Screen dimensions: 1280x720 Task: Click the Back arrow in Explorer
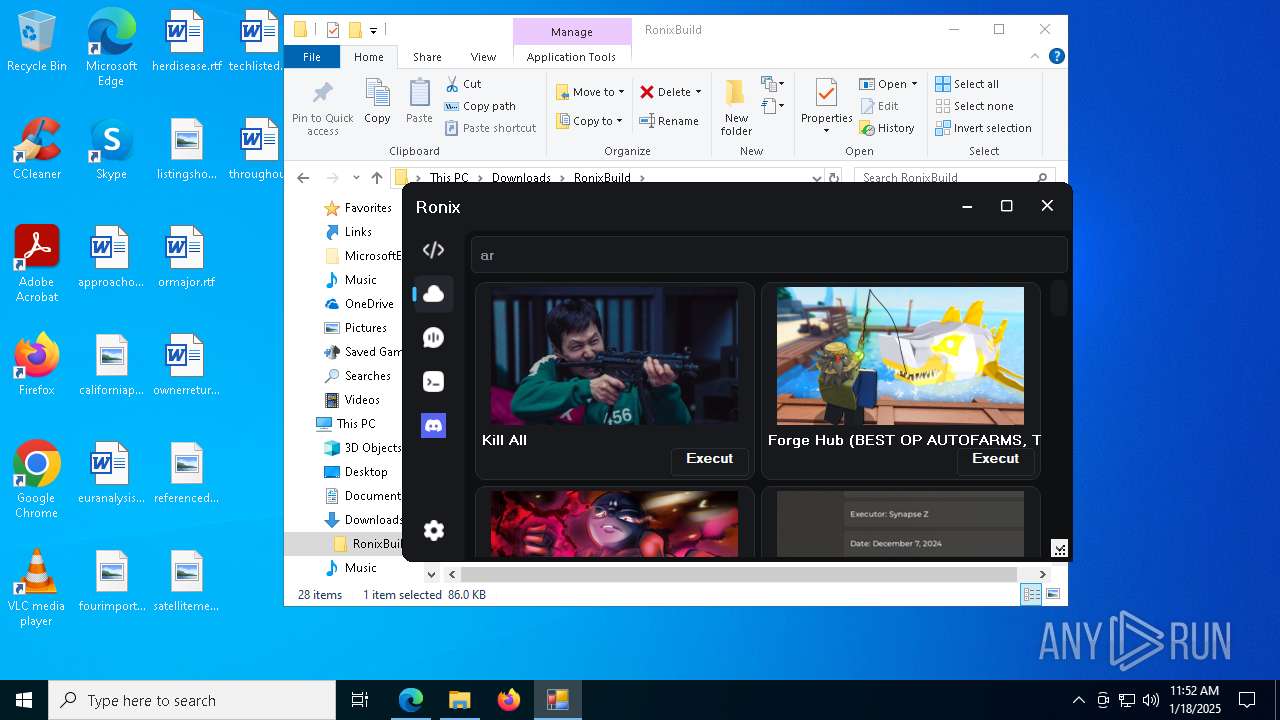tap(304, 178)
